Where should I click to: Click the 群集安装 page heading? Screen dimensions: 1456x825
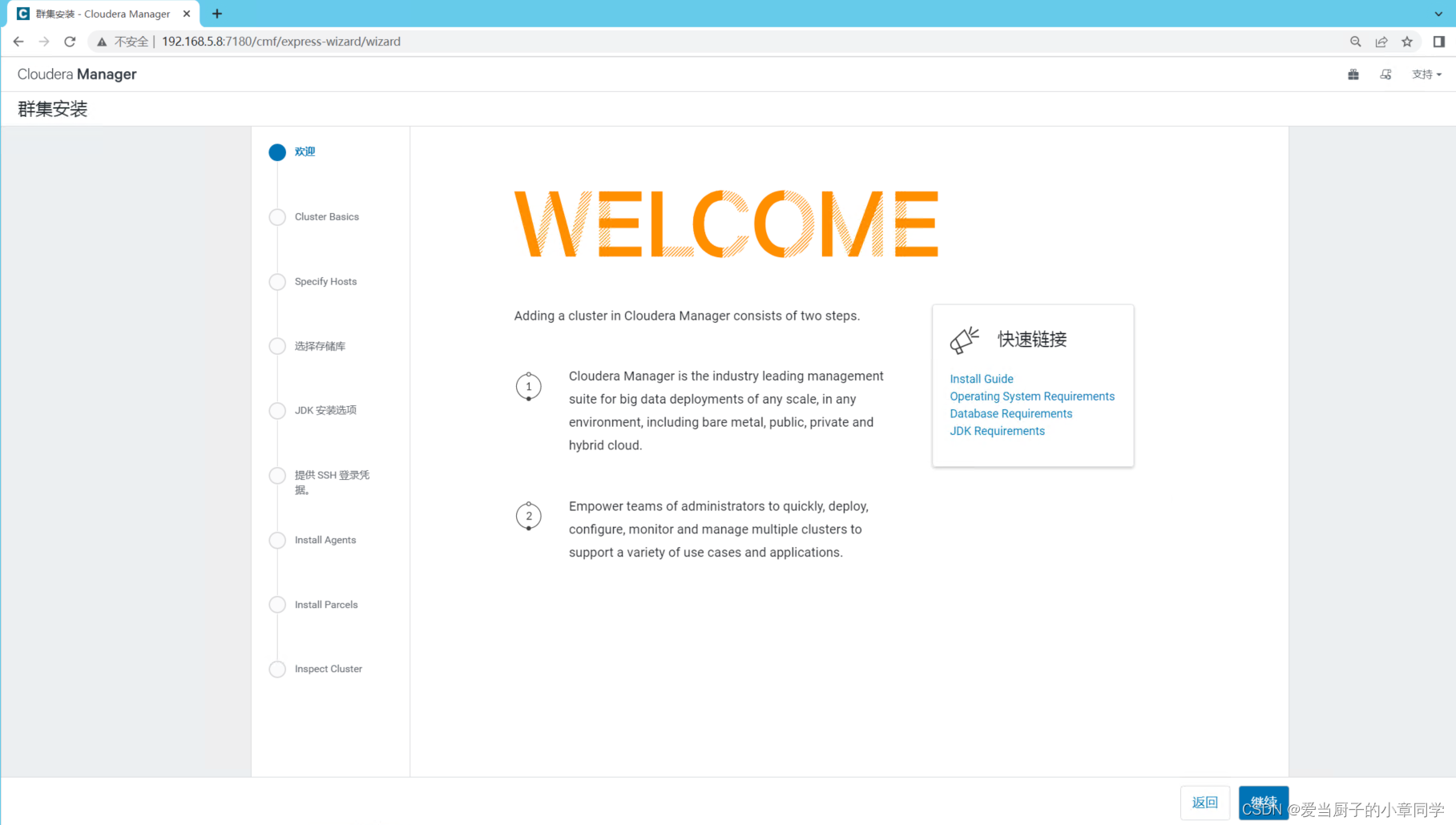coord(53,109)
